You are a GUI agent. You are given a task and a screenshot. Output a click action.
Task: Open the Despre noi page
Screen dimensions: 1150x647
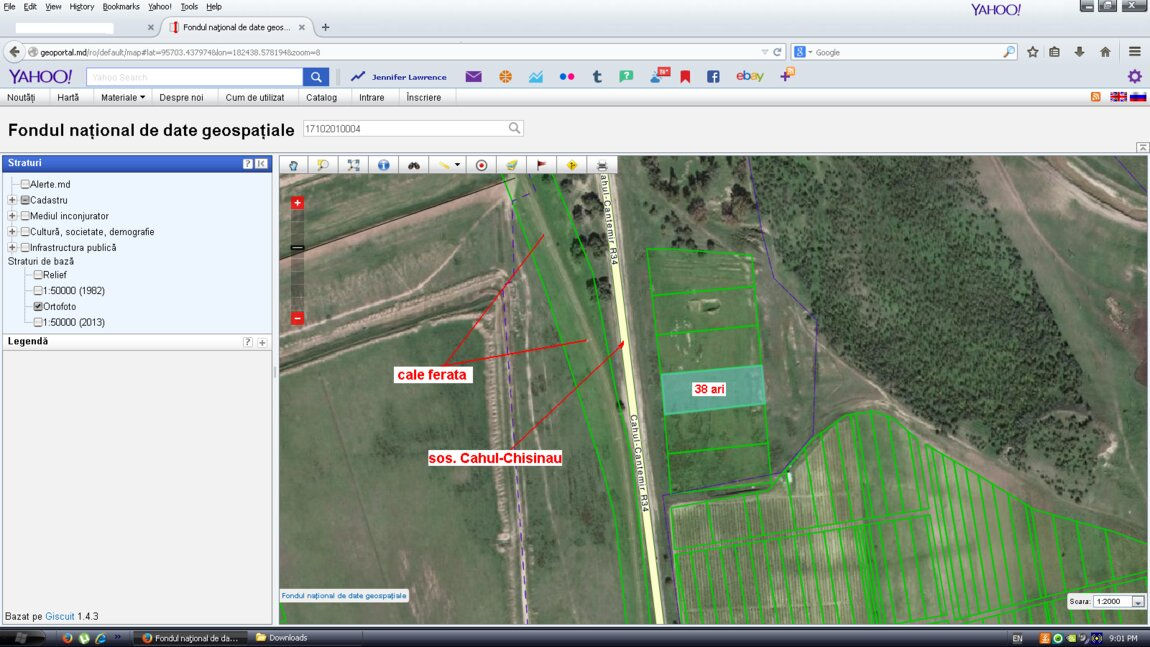click(181, 97)
